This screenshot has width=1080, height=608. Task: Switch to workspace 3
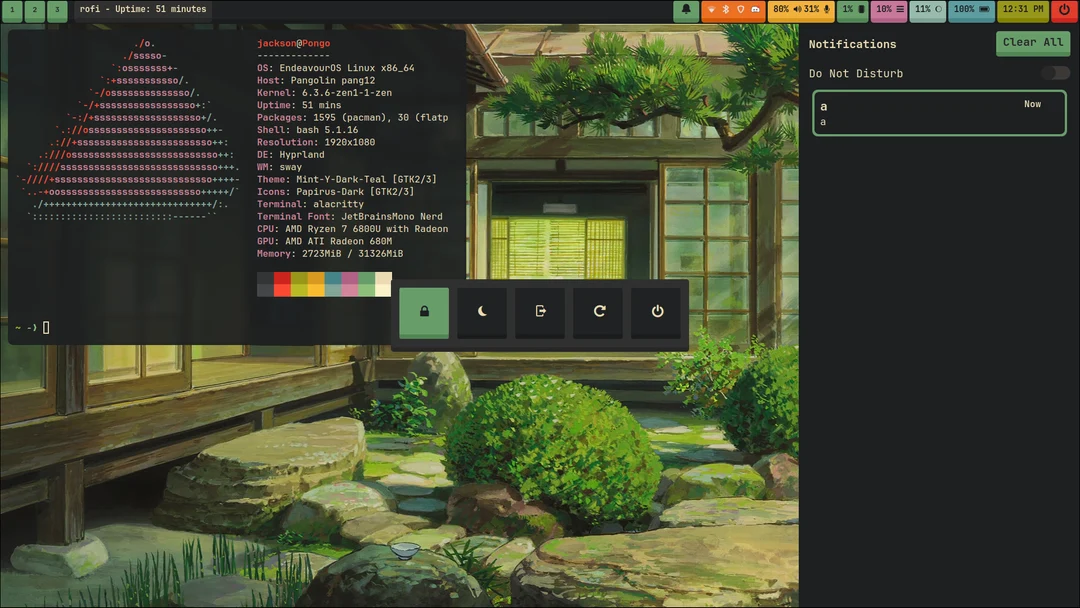58,10
